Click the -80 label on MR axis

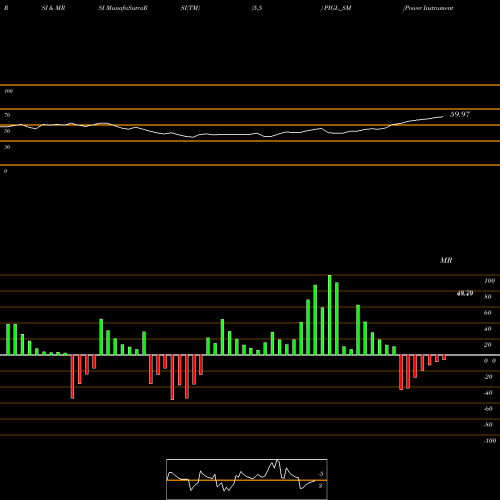488,425
